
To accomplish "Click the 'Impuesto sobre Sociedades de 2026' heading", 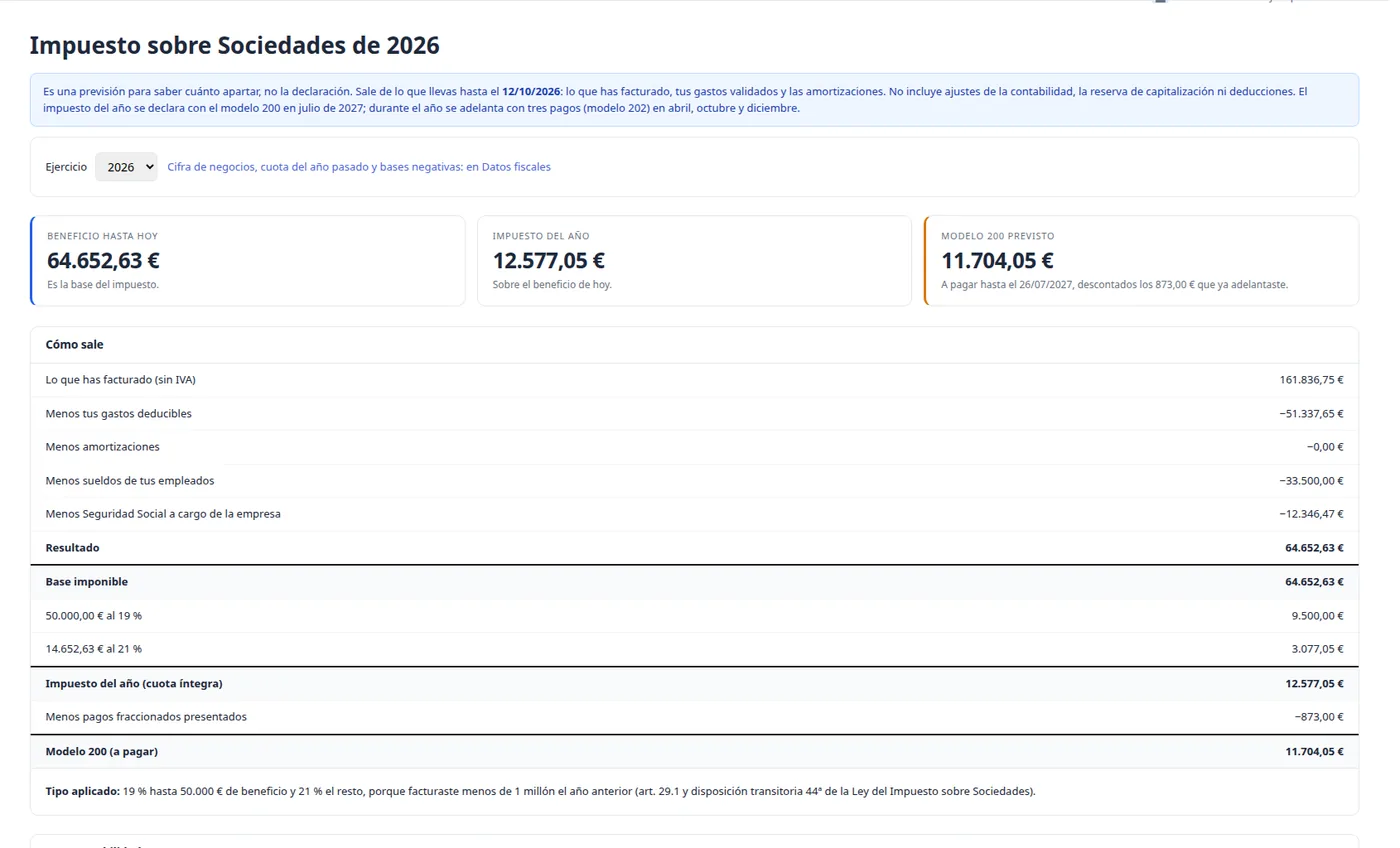I will (234, 45).
